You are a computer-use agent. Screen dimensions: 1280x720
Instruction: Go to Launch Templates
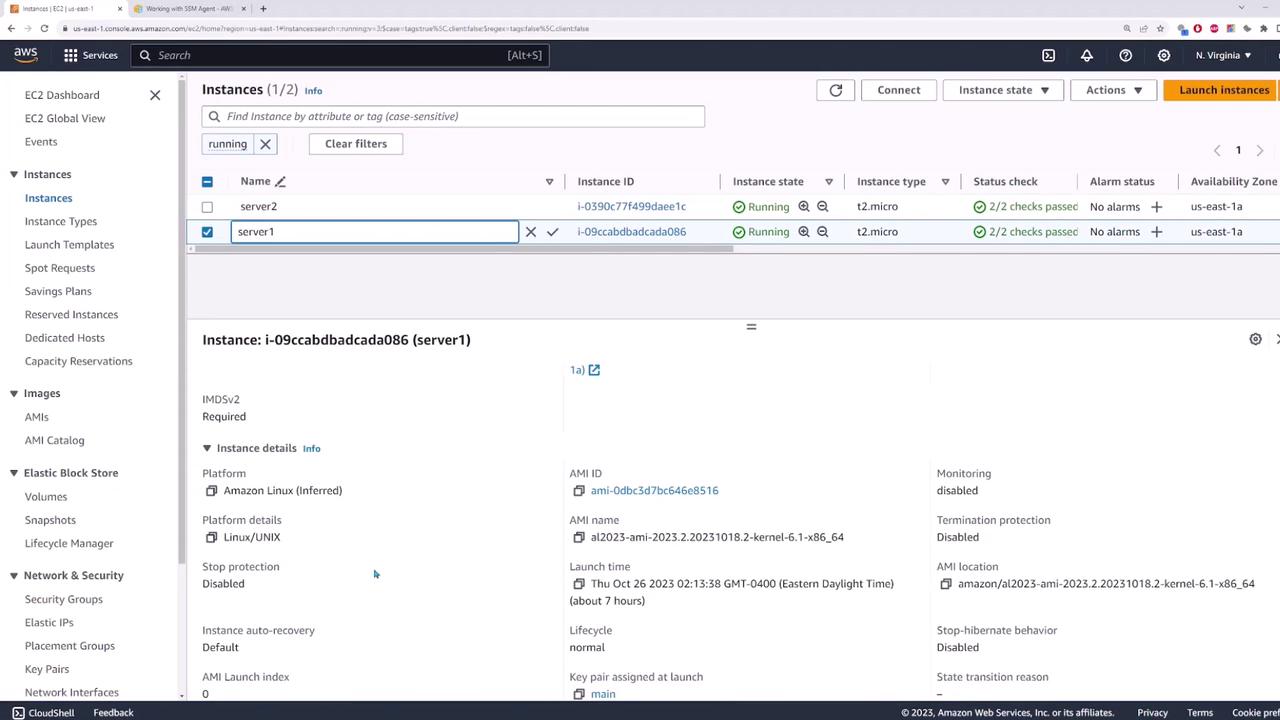pos(69,245)
